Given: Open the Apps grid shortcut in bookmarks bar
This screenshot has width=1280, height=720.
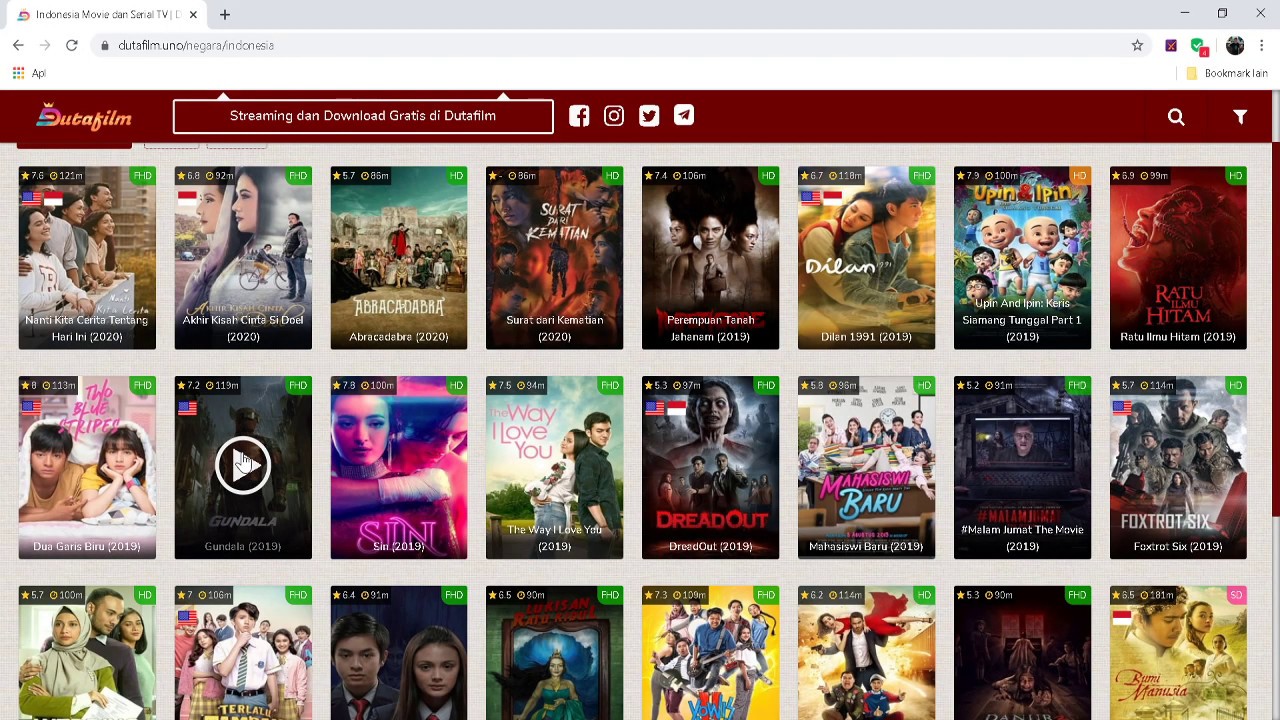Looking at the screenshot, I should (x=18, y=73).
